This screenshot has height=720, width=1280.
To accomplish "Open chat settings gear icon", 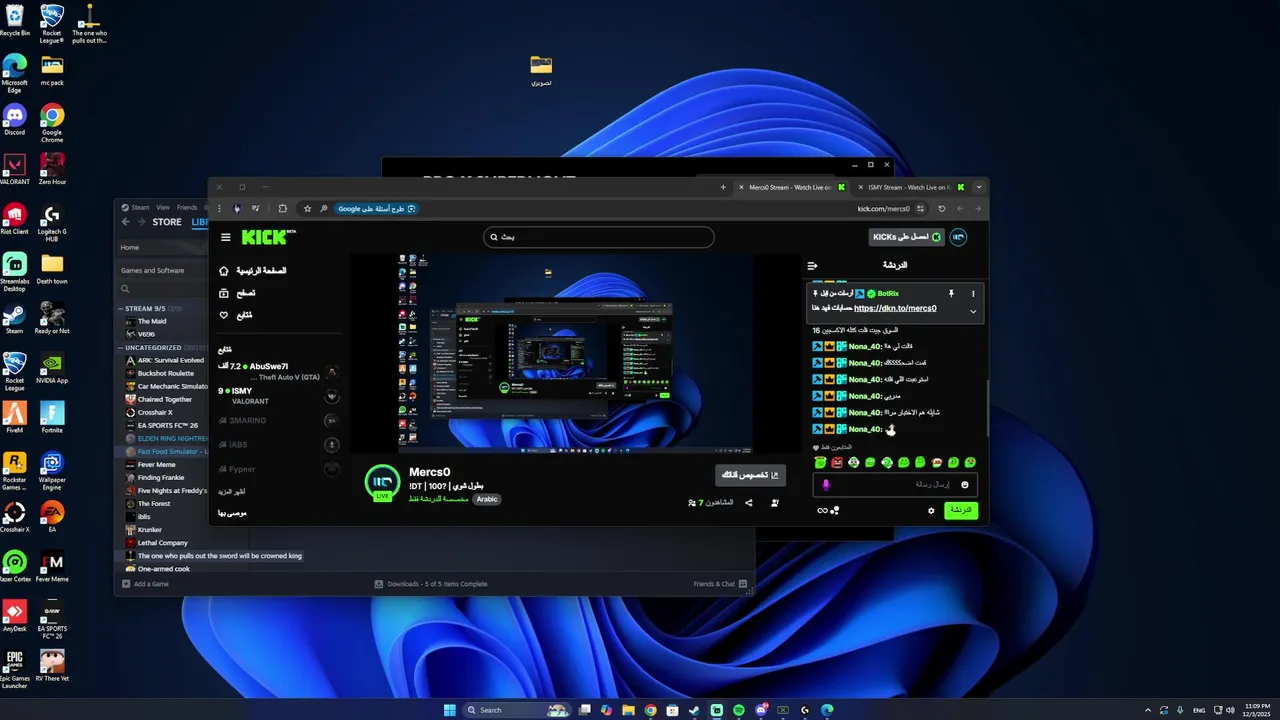I will point(931,510).
